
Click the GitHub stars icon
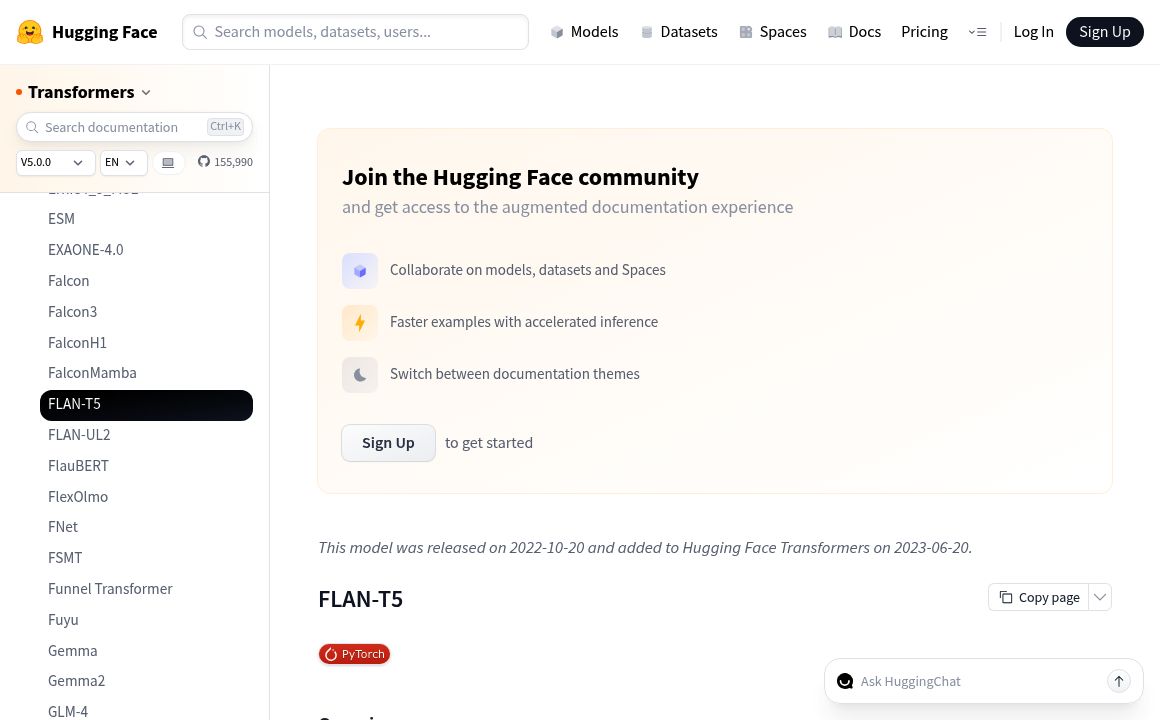pos(204,162)
